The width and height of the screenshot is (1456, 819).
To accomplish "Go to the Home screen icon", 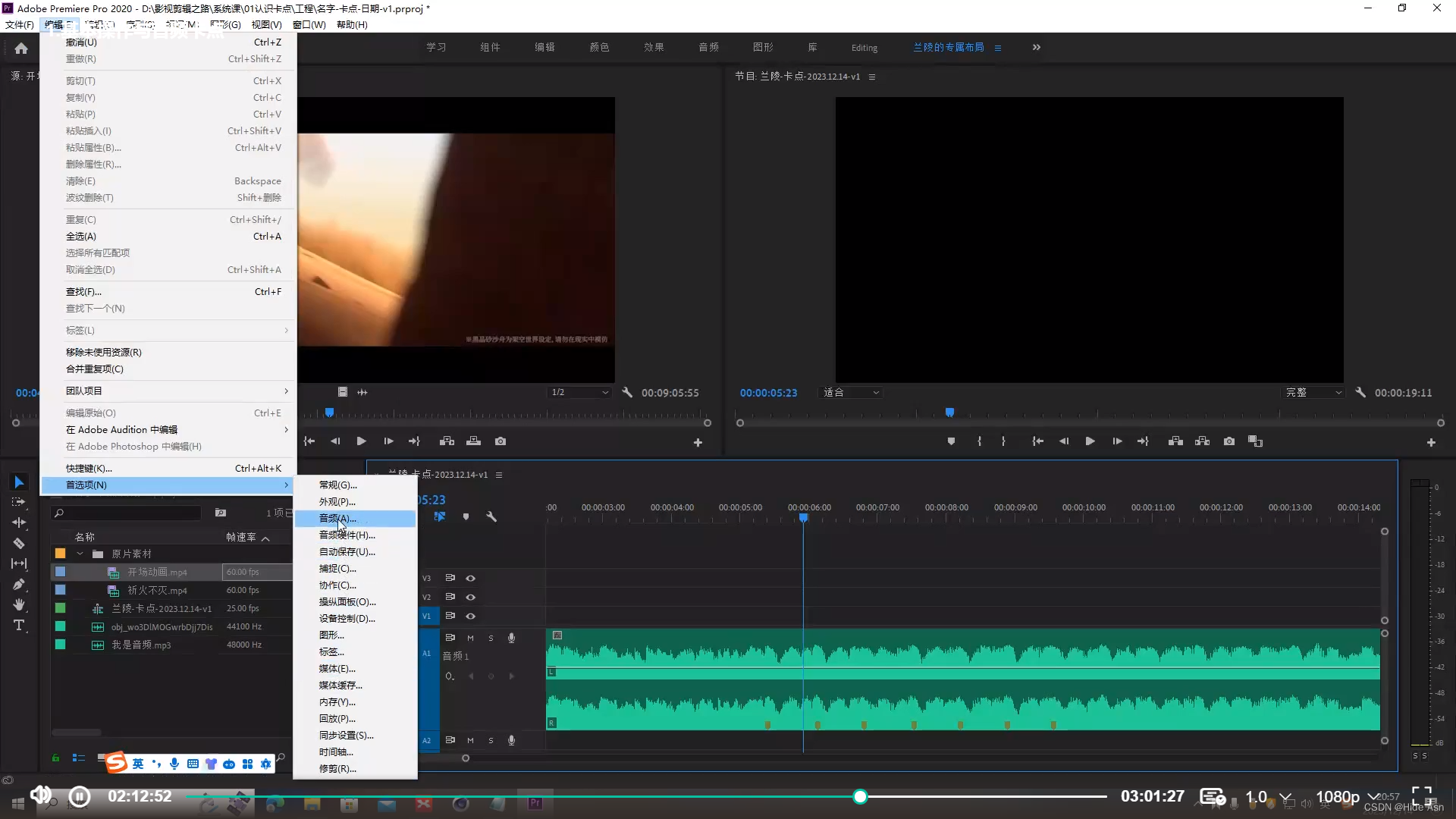I will pyautogui.click(x=21, y=48).
